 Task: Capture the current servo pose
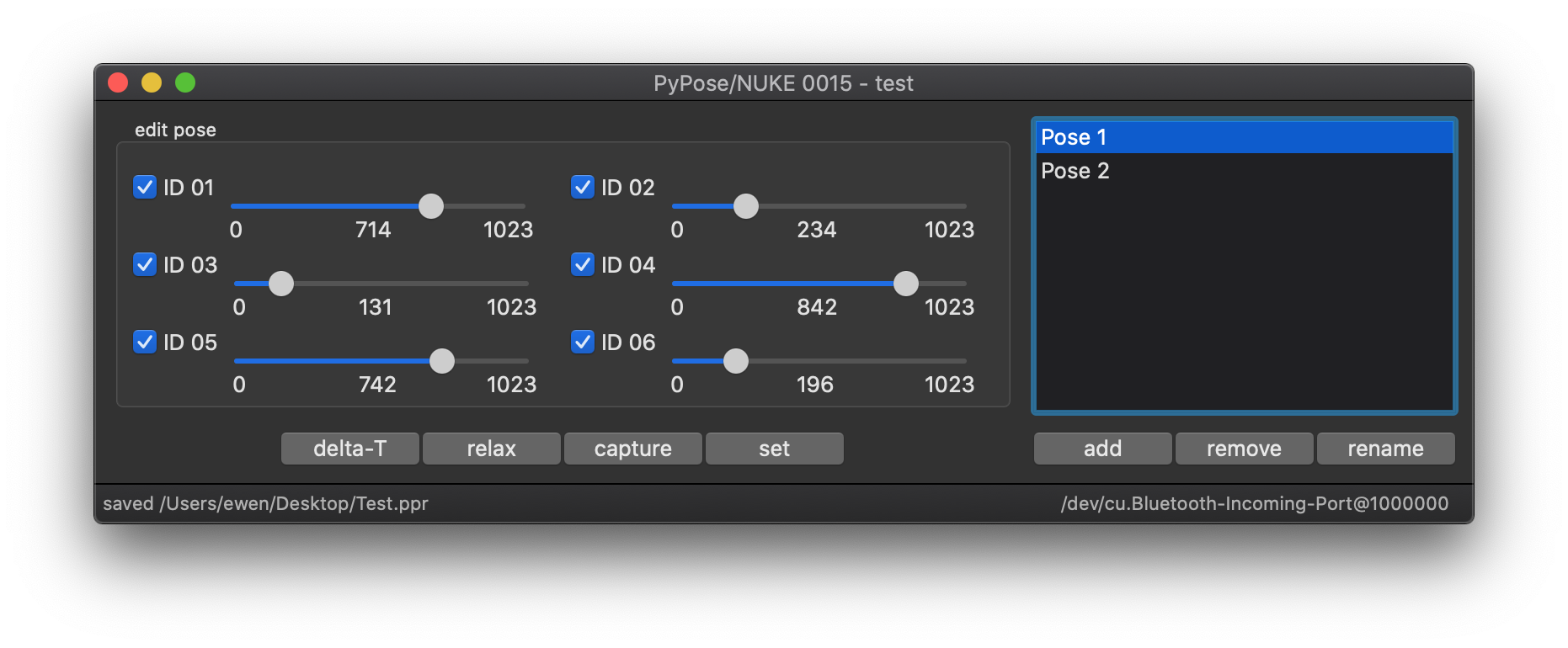pos(633,449)
